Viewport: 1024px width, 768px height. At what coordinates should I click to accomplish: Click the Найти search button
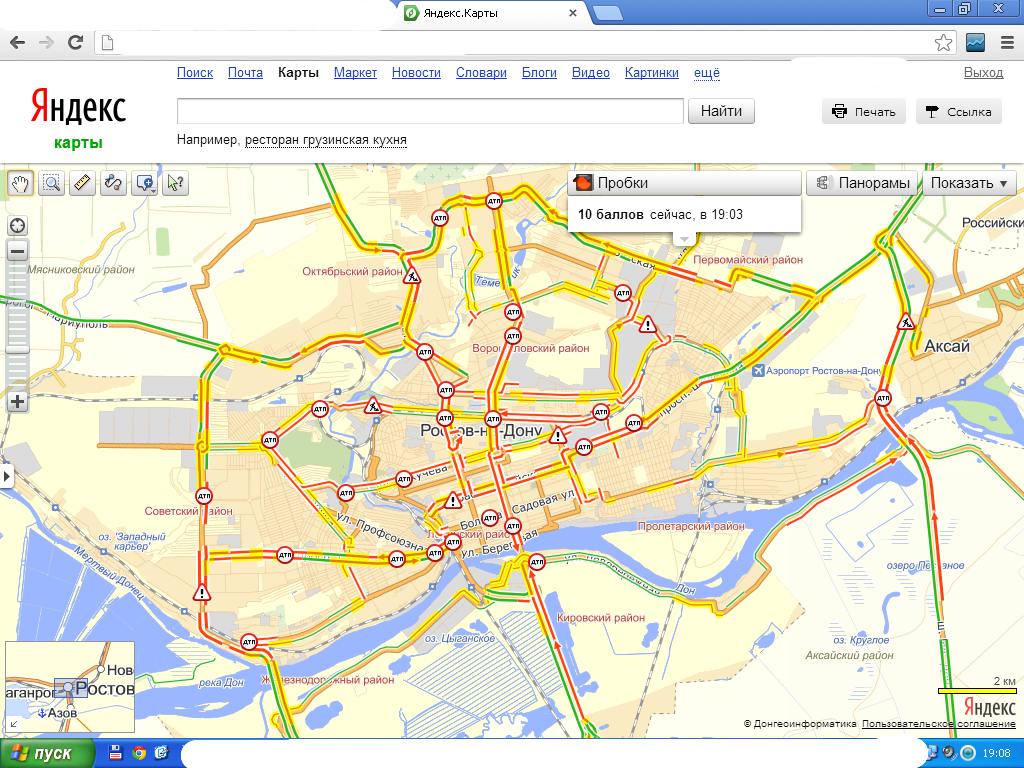point(721,111)
